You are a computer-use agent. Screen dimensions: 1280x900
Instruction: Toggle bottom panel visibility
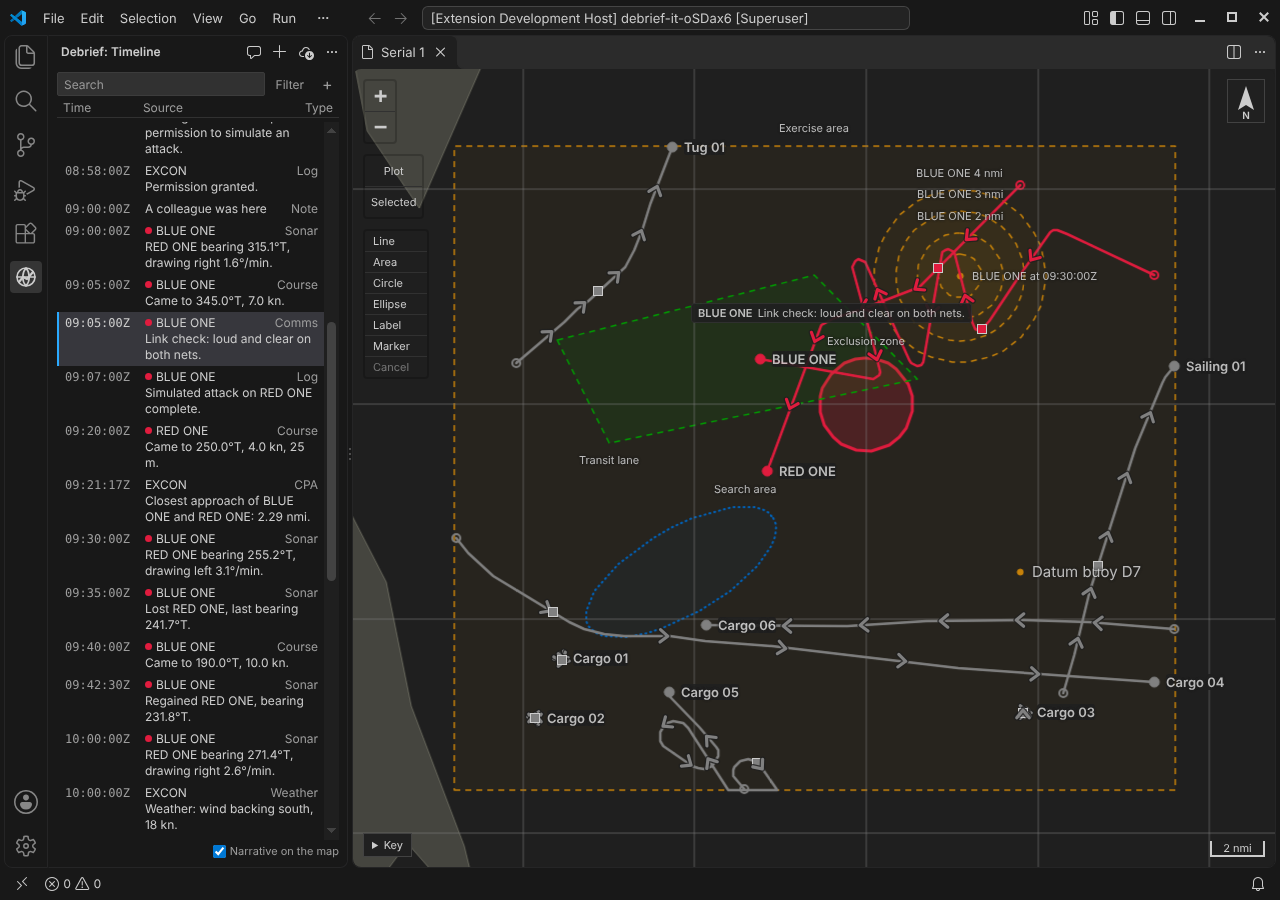(1143, 18)
